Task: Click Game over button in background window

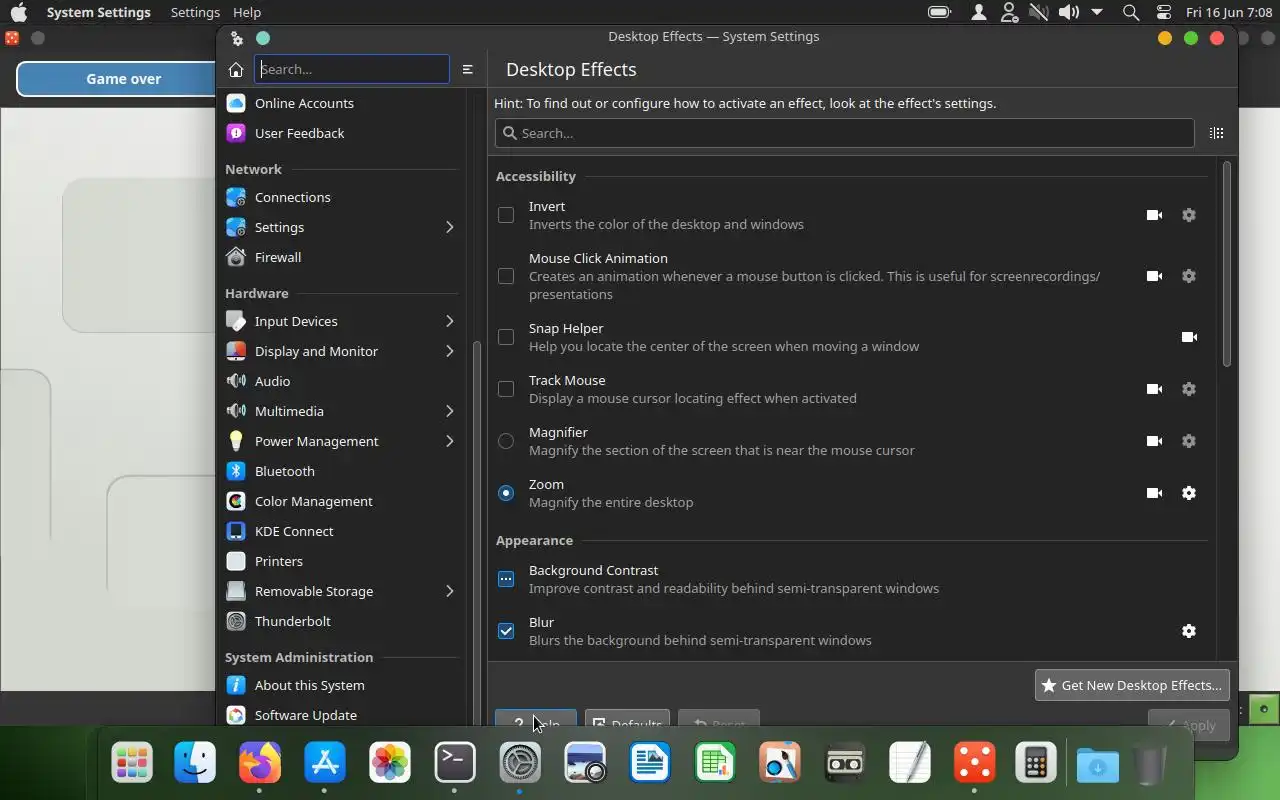Action: (123, 79)
